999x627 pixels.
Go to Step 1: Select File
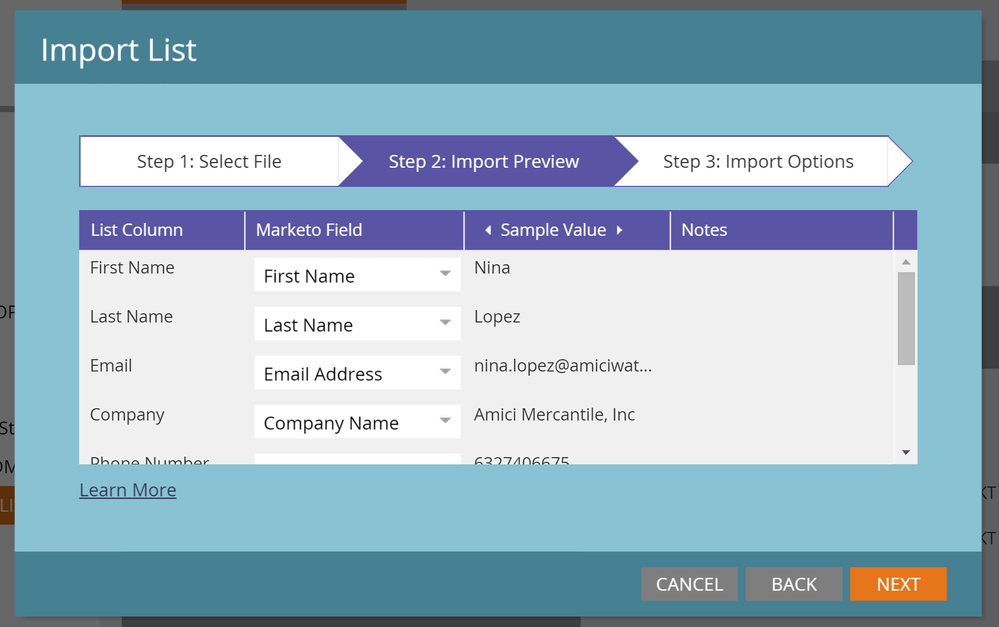209,162
